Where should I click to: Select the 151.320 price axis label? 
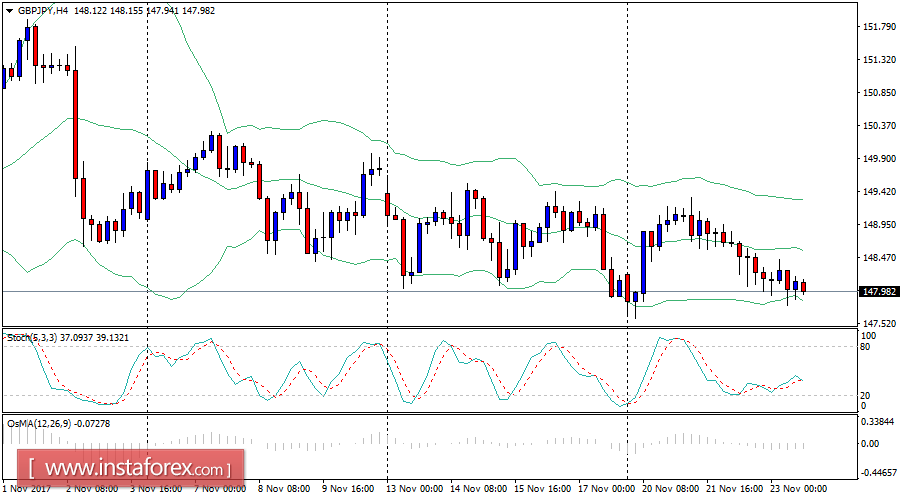[x=879, y=60]
